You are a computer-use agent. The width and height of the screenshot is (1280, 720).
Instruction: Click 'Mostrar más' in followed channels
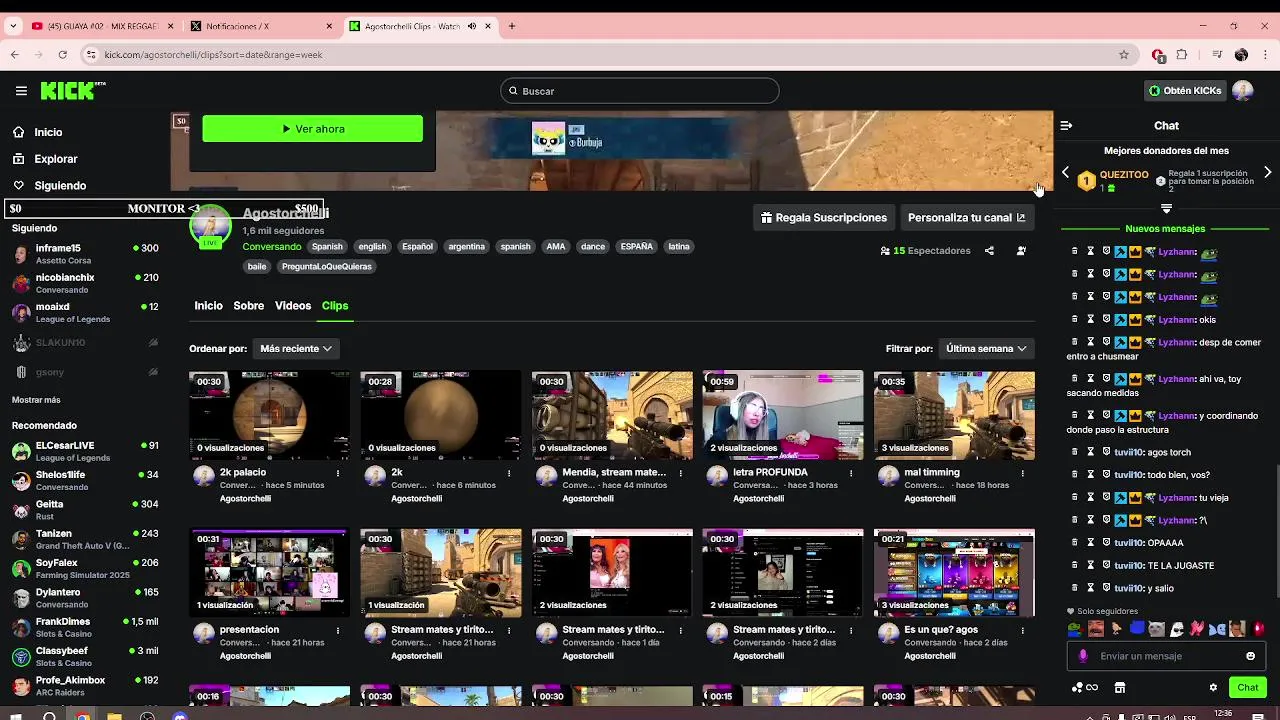coord(36,400)
